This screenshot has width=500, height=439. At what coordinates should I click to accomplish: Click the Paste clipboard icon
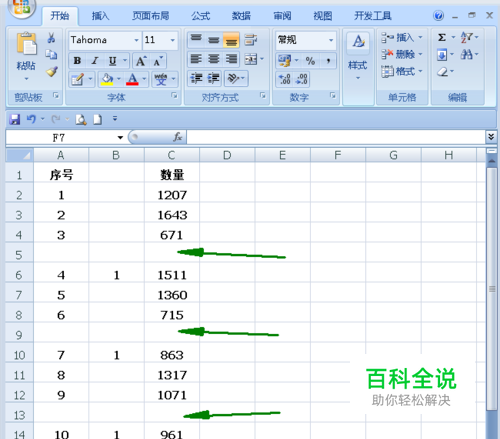(26, 44)
